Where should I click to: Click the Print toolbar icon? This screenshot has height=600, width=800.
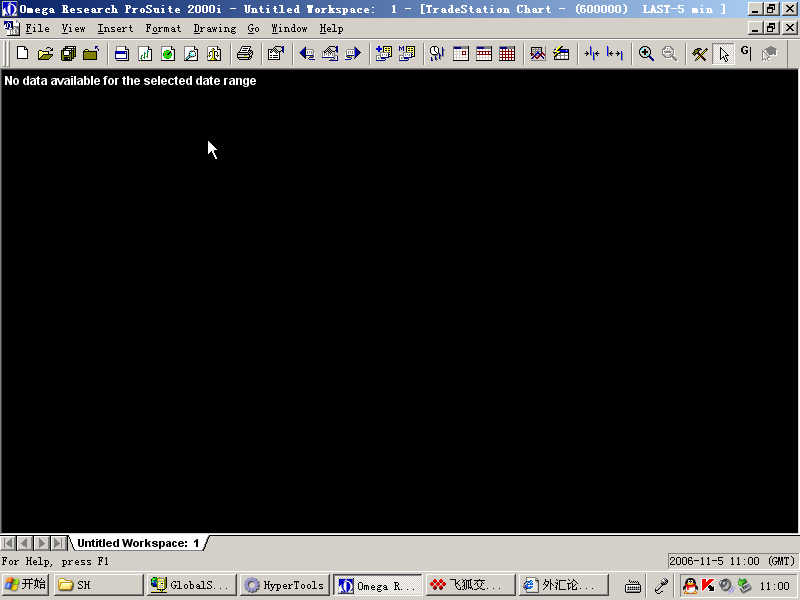244,54
